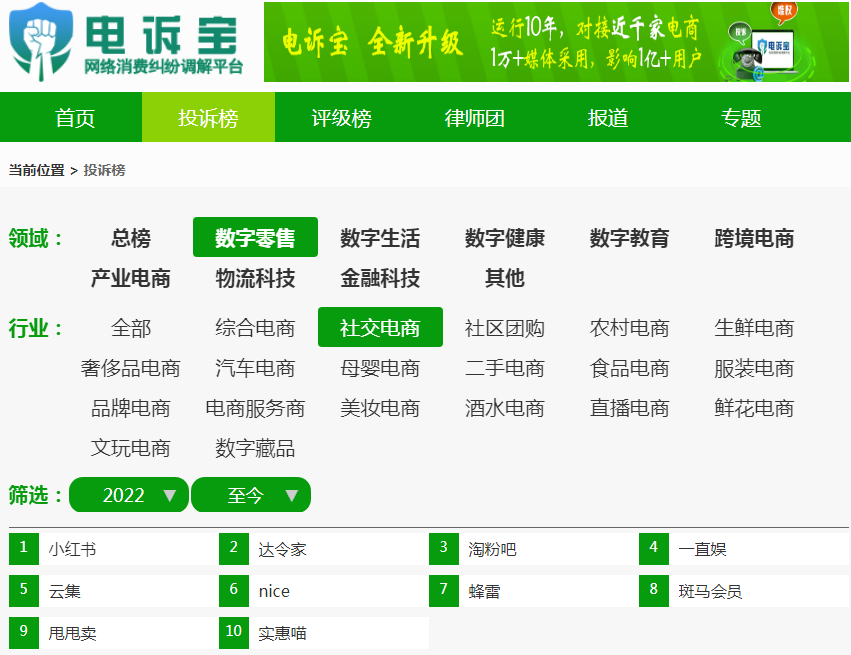Image resolution: width=851 pixels, height=655 pixels.
Task: Open the 评级榜 navigation tab
Action: pos(341,118)
